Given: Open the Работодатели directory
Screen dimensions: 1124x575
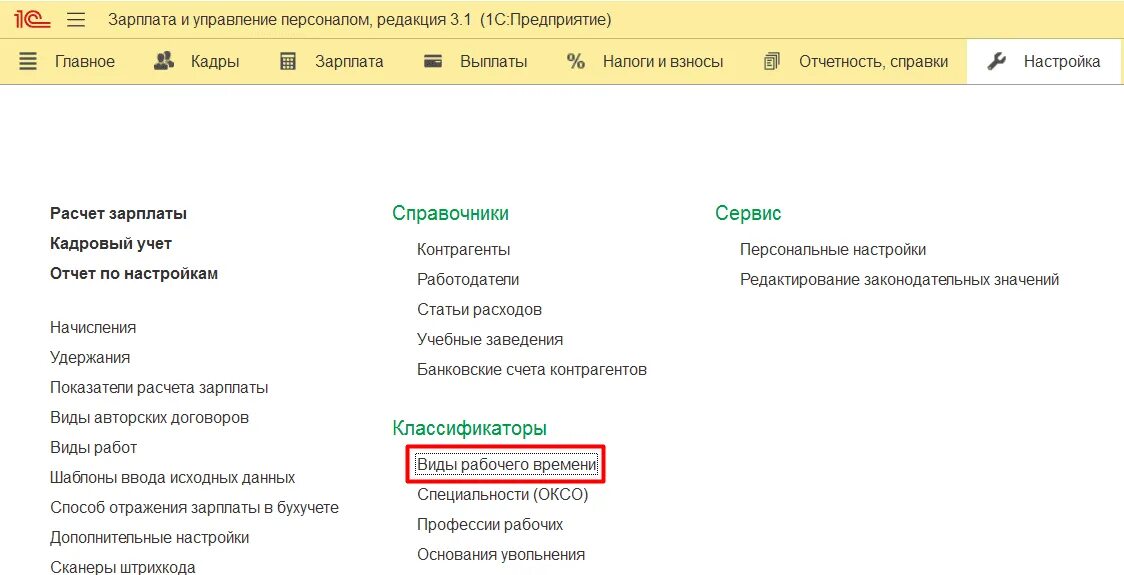Looking at the screenshot, I should pos(468,280).
